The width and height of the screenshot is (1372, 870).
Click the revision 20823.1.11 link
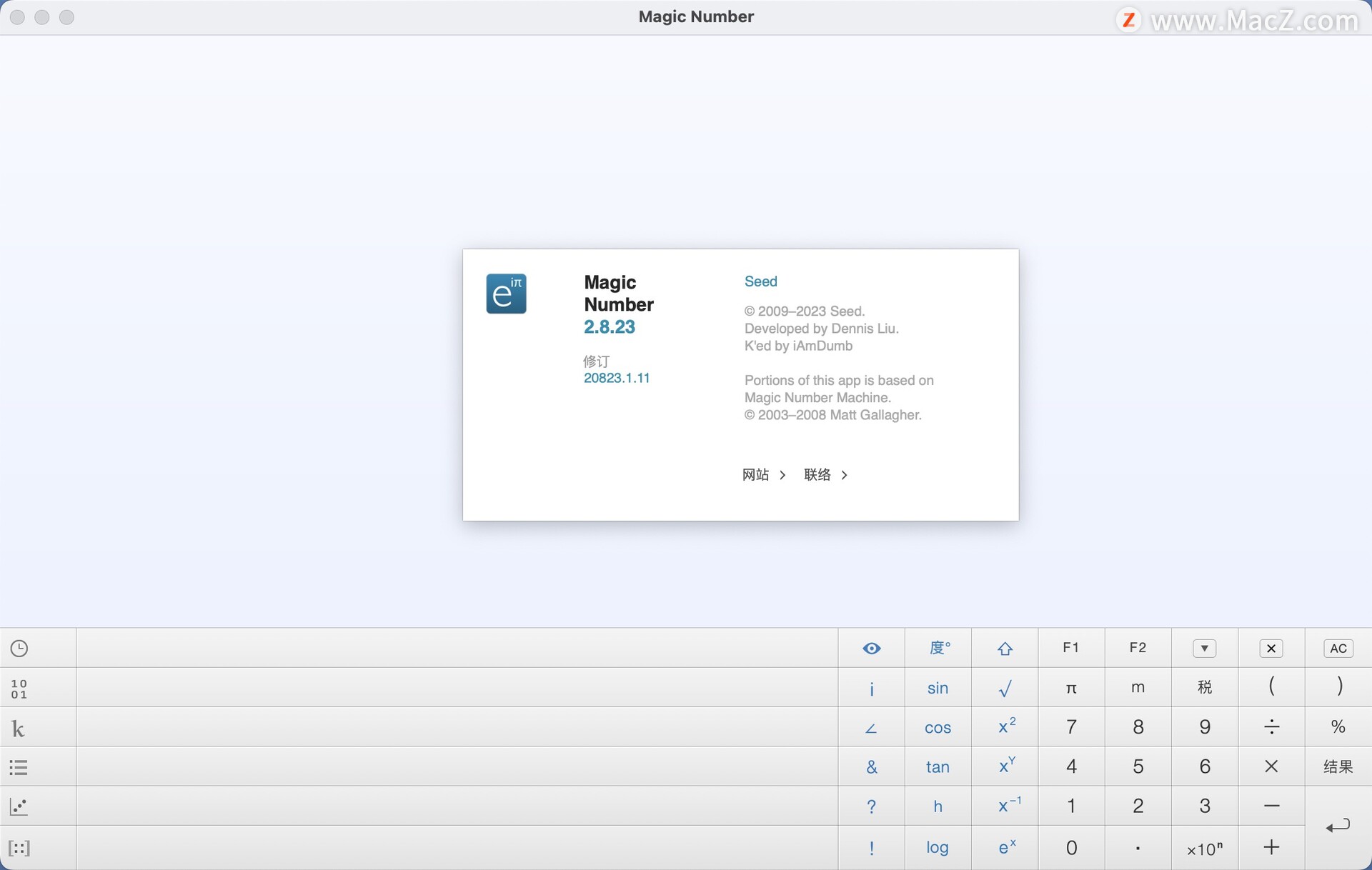click(617, 378)
